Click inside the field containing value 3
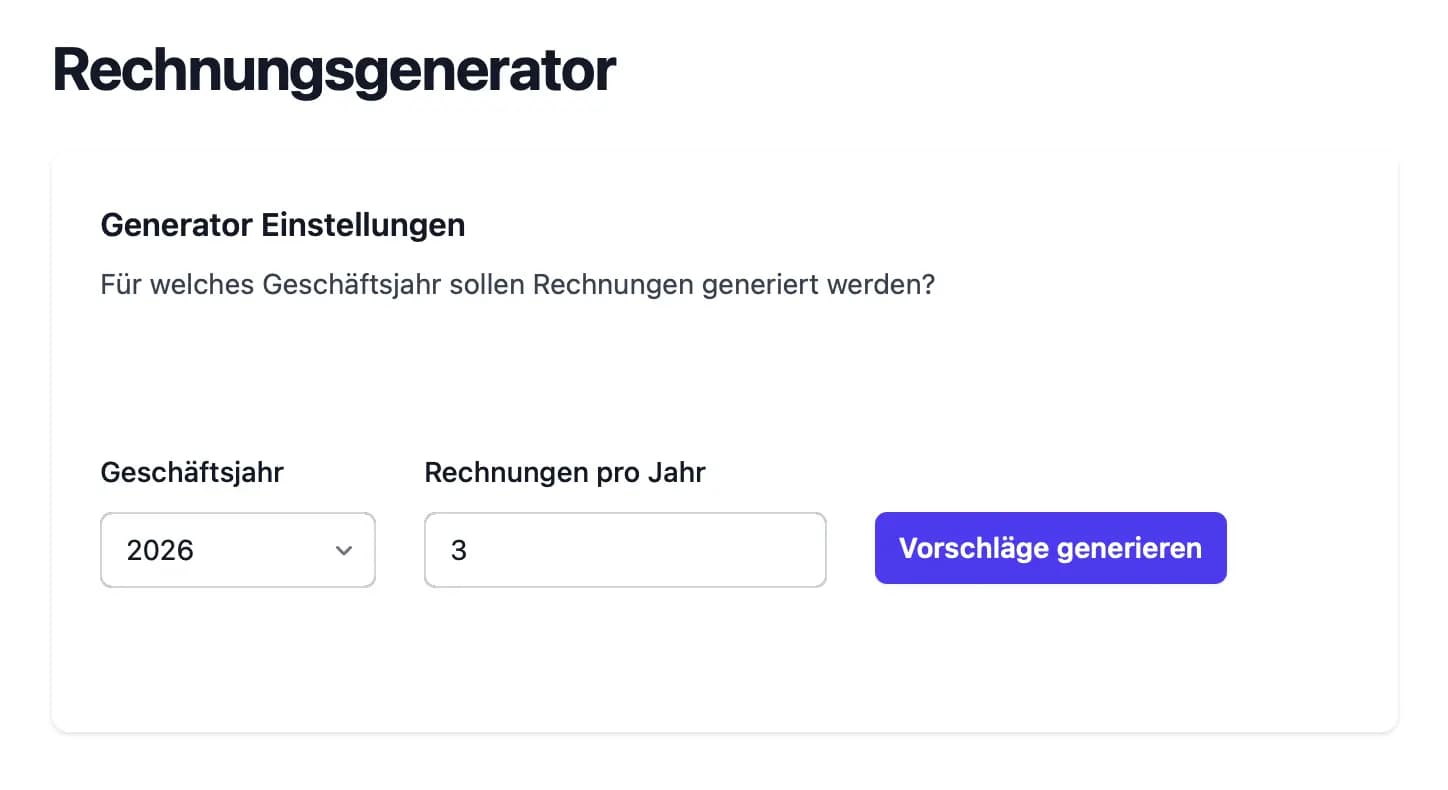The image size is (1448, 790). (x=625, y=550)
